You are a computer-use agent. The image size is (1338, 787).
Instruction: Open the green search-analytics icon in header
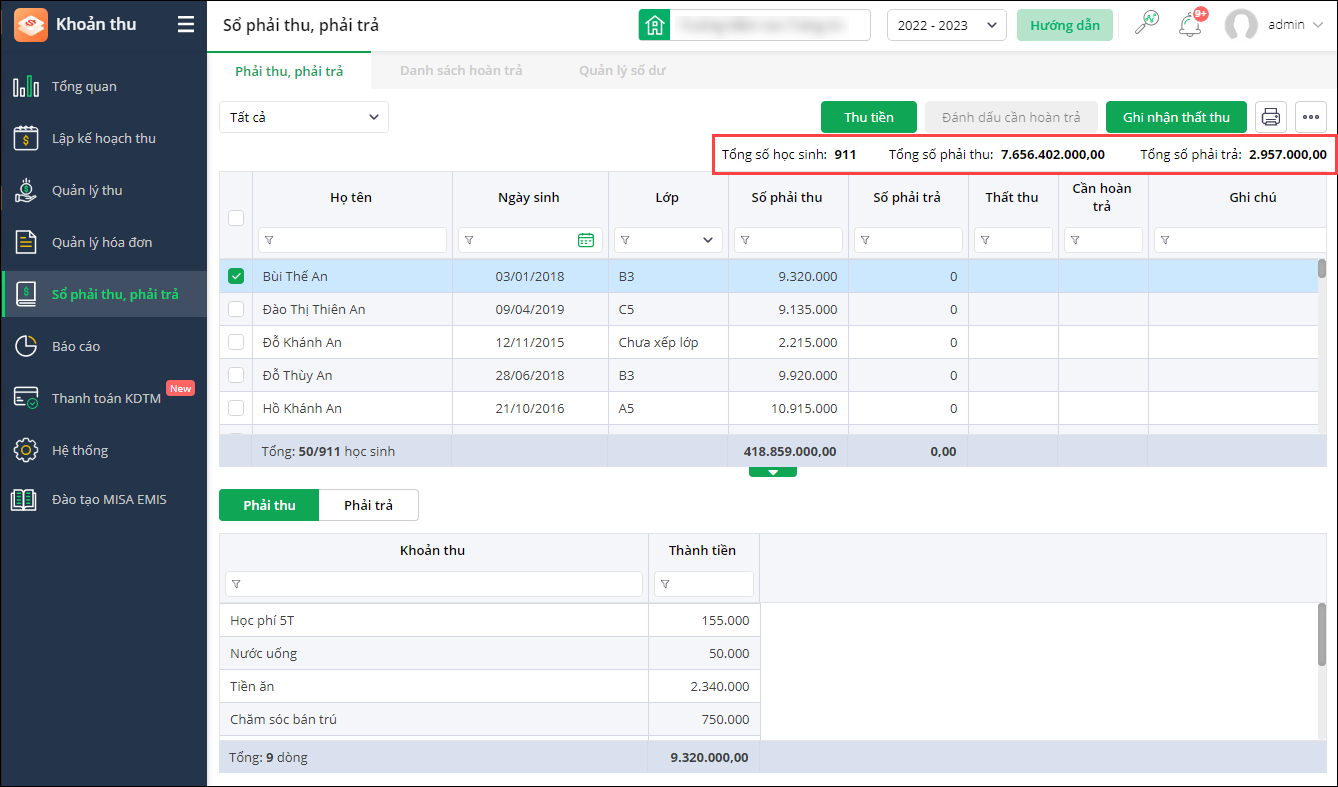pyautogui.click(x=1147, y=24)
